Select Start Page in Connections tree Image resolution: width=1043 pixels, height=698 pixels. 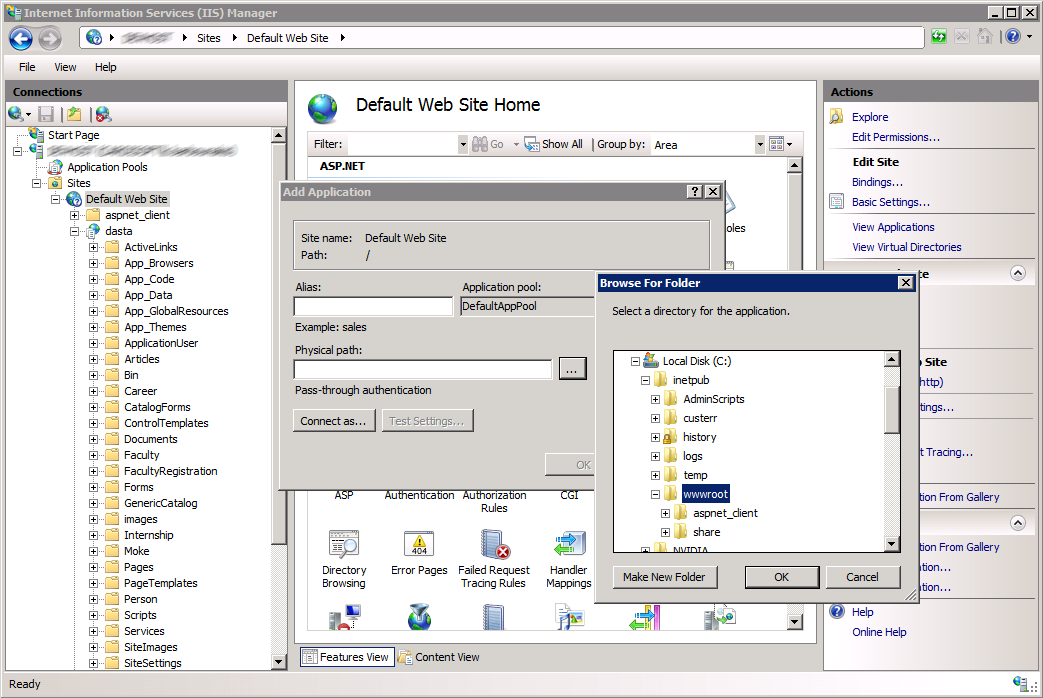point(73,135)
